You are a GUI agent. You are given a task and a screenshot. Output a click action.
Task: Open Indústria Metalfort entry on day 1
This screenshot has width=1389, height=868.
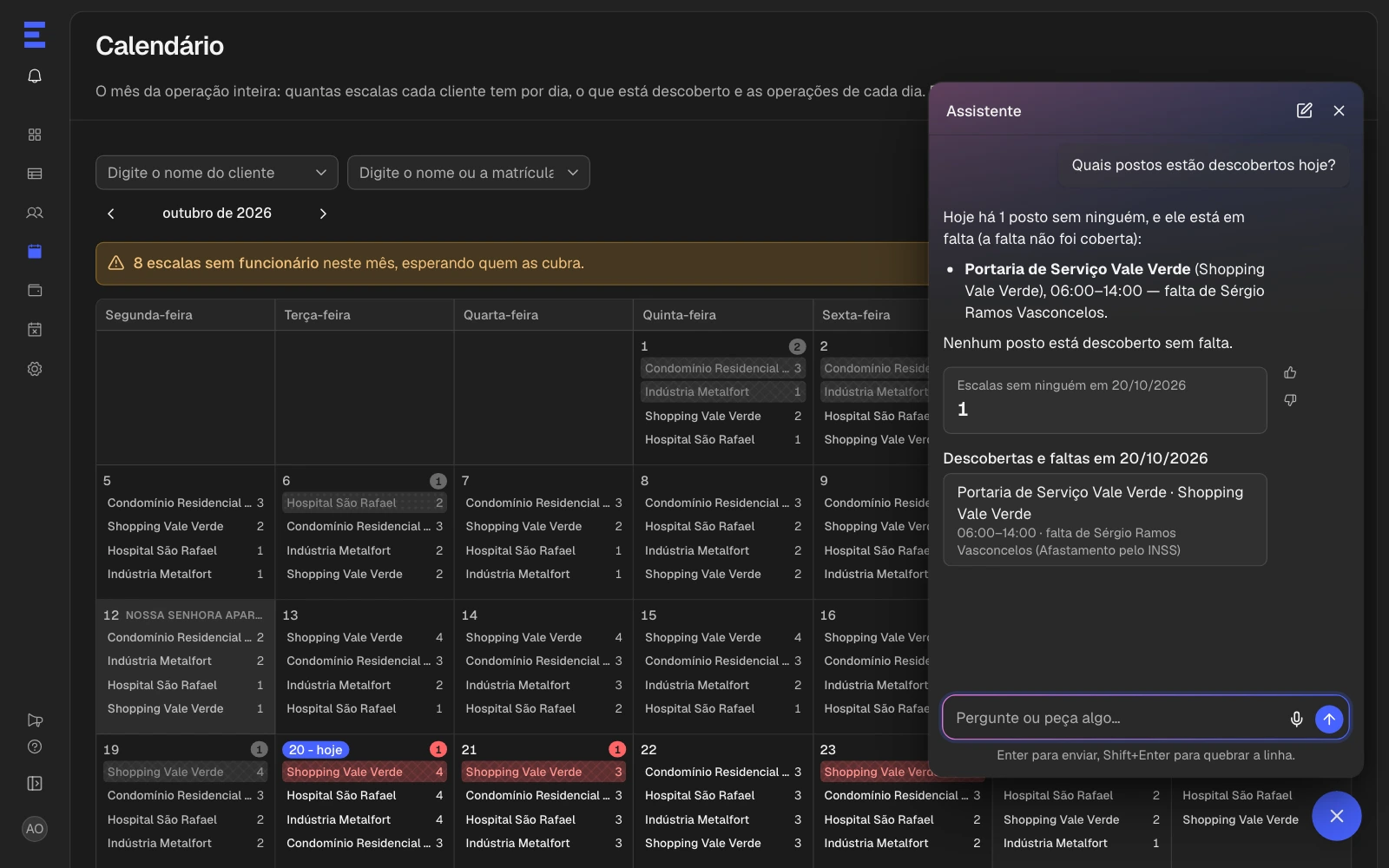click(x=723, y=391)
